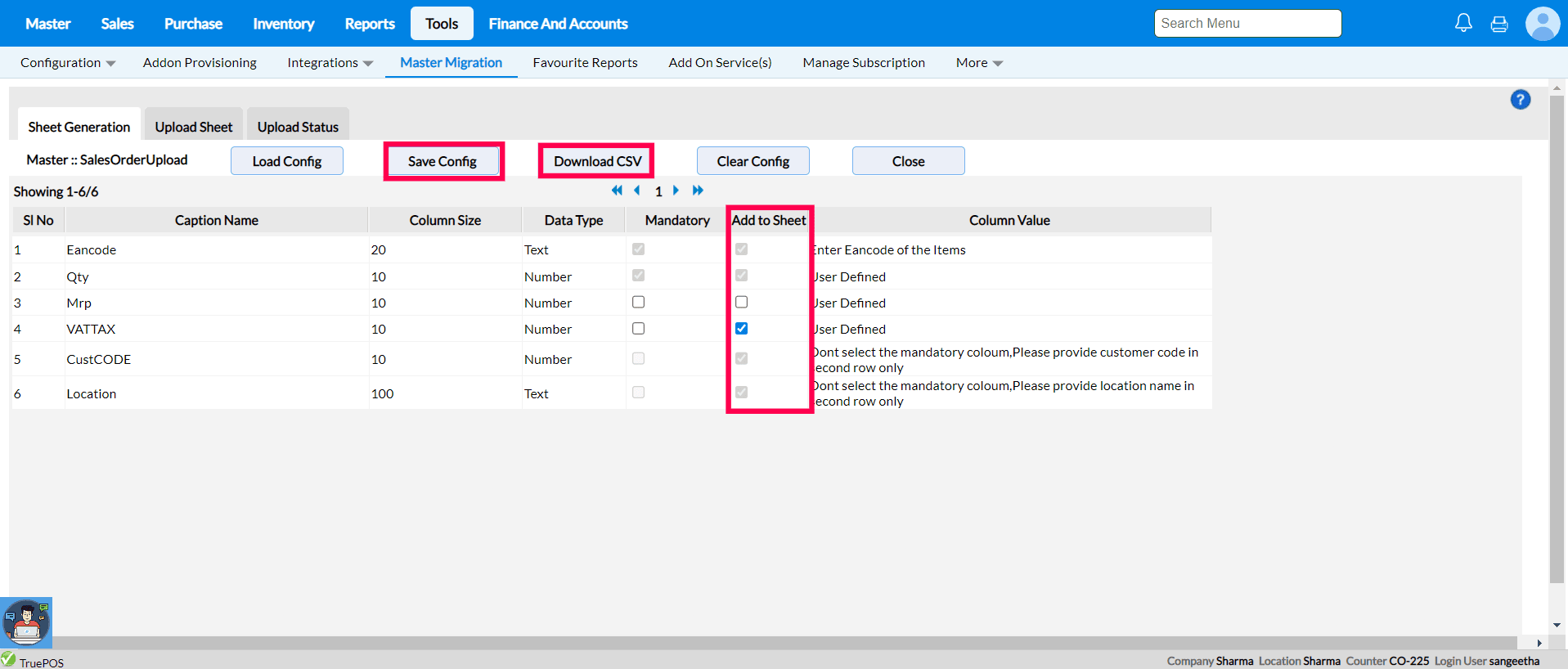
Task: Click the blue help question mark icon
Action: [1520, 100]
